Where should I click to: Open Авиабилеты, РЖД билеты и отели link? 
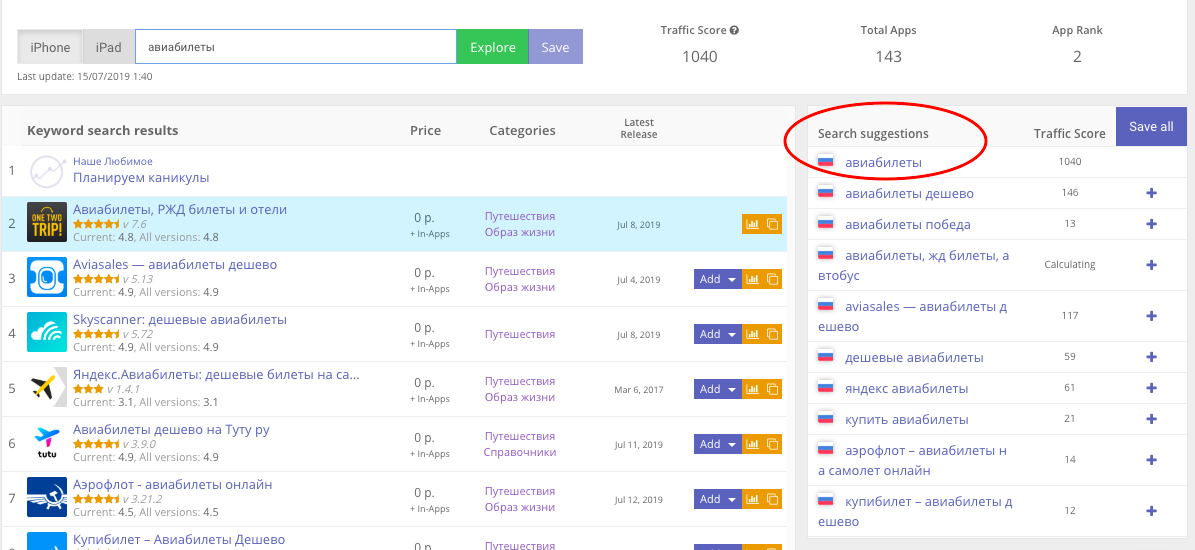180,209
